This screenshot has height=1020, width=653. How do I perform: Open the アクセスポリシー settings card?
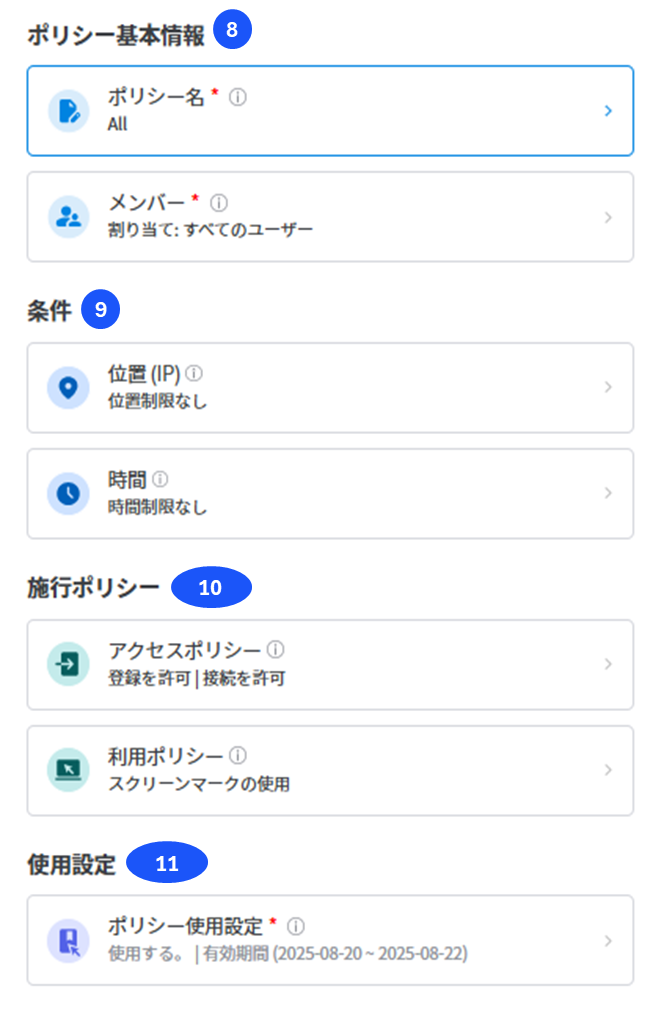click(330, 665)
